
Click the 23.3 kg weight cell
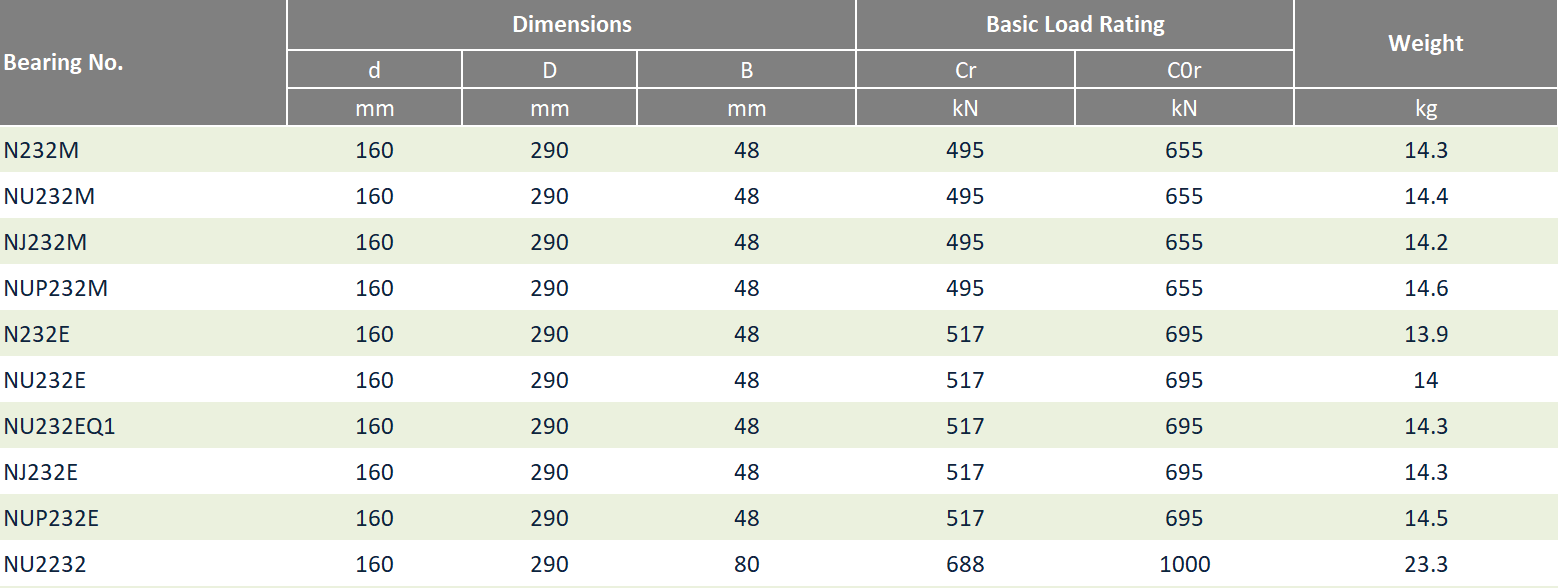pyautogui.click(x=1426, y=564)
